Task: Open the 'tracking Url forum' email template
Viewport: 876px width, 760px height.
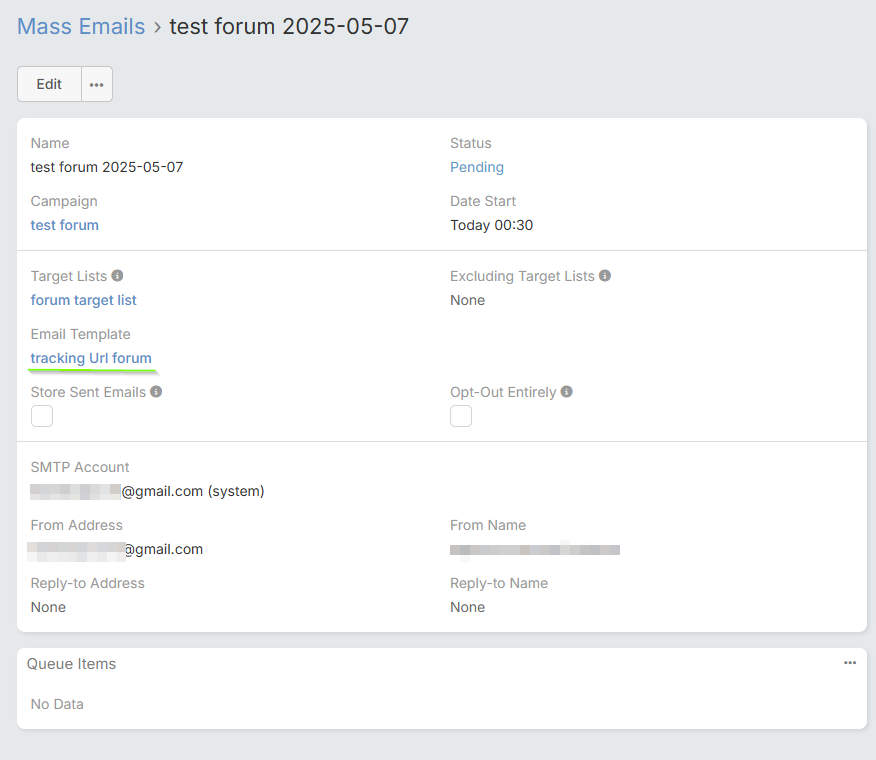Action: tap(91, 358)
